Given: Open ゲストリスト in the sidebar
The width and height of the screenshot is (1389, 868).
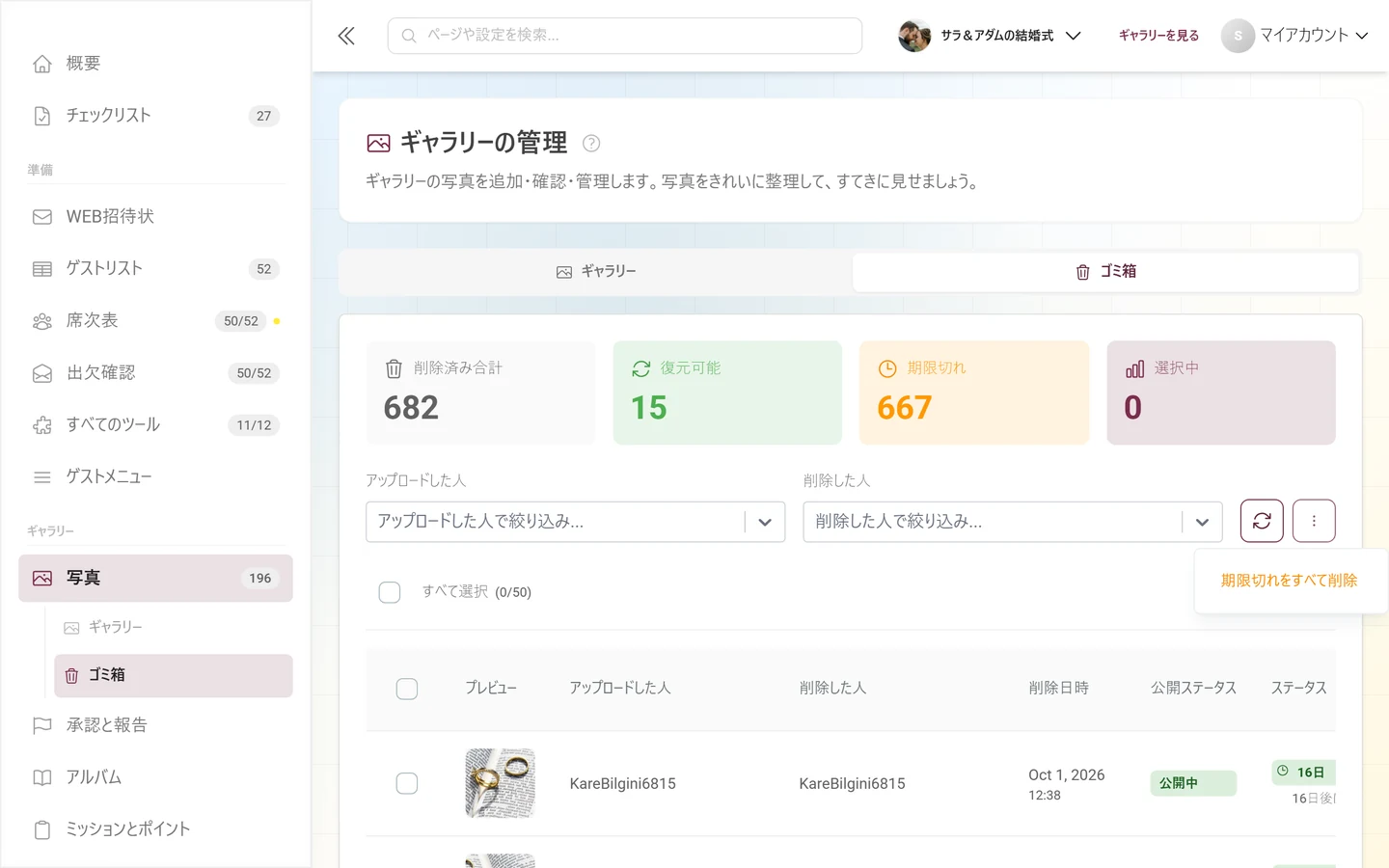Looking at the screenshot, I should (155, 269).
